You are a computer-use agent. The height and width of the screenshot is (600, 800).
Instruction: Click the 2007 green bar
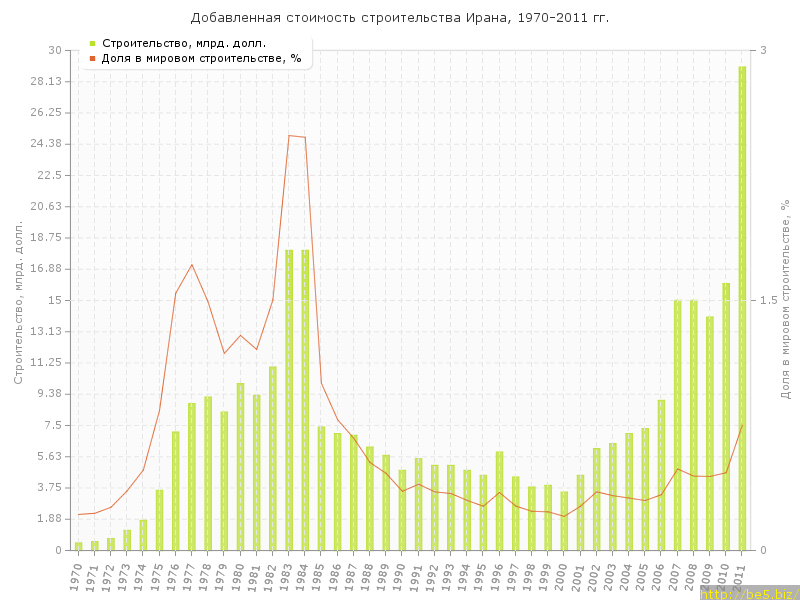[x=677, y=425]
